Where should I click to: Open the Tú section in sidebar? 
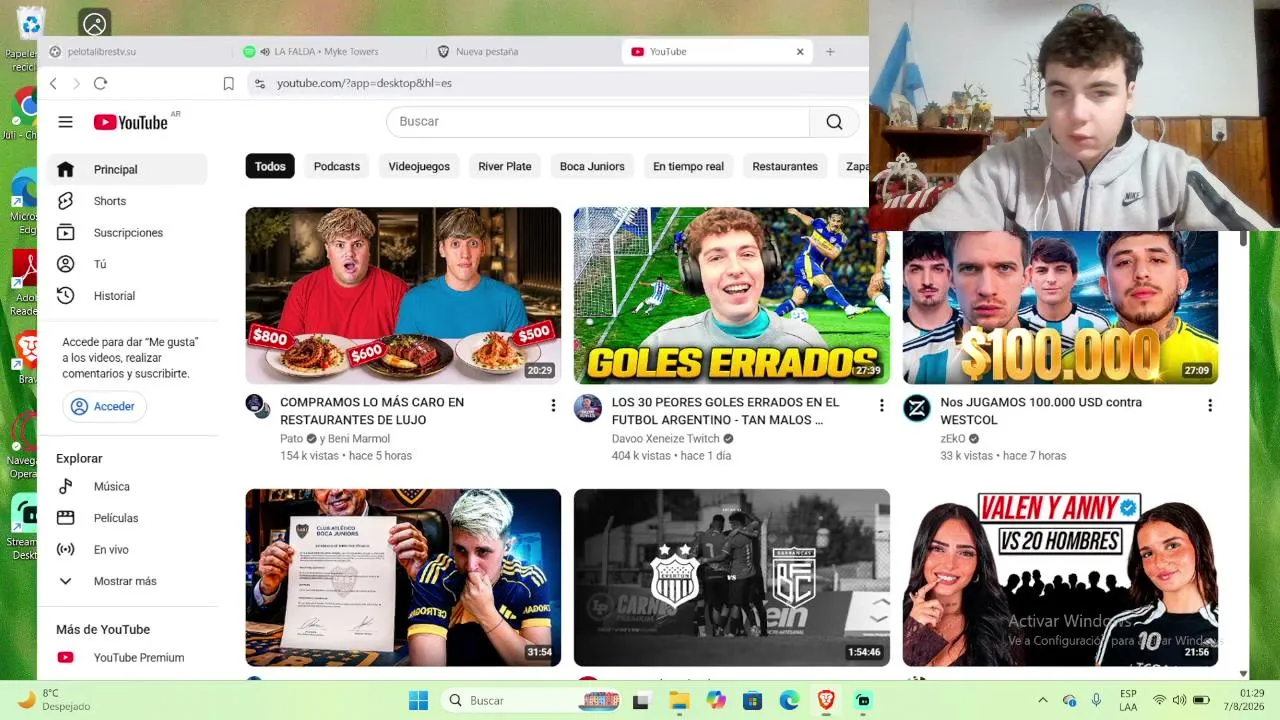(127, 264)
